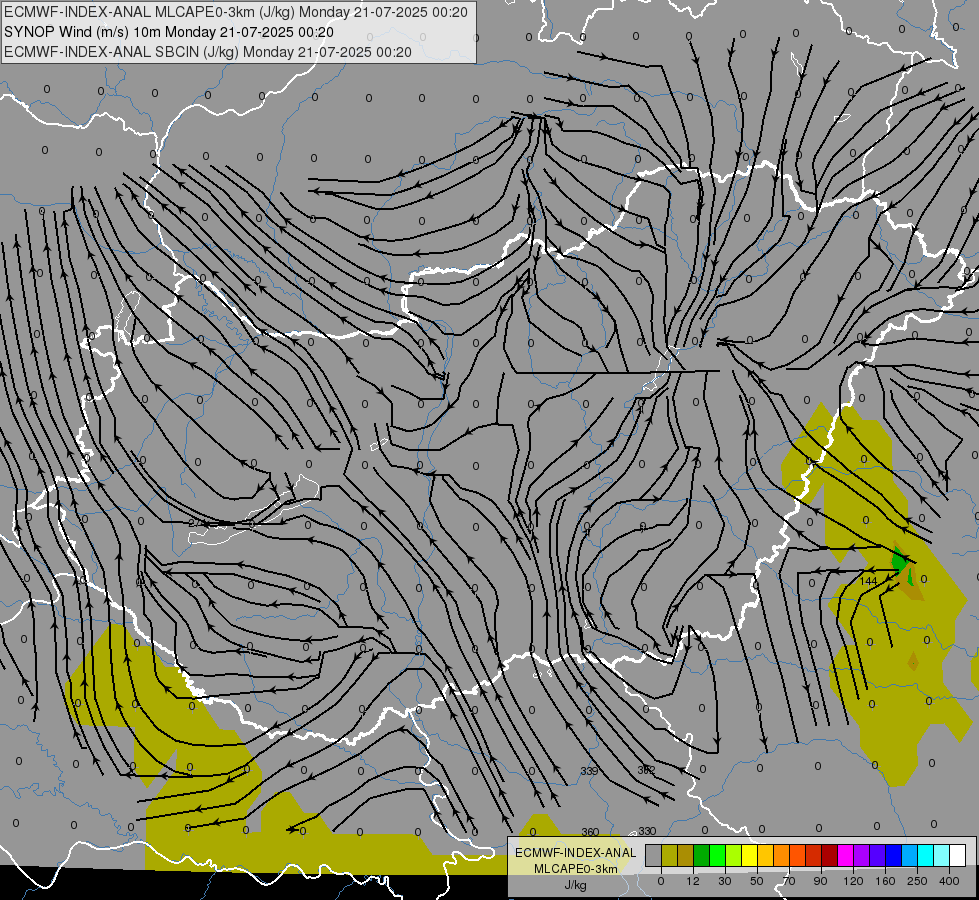979x900 pixels.
Task: Click the MLCAPE0-3km title line at top
Action: 235,12
